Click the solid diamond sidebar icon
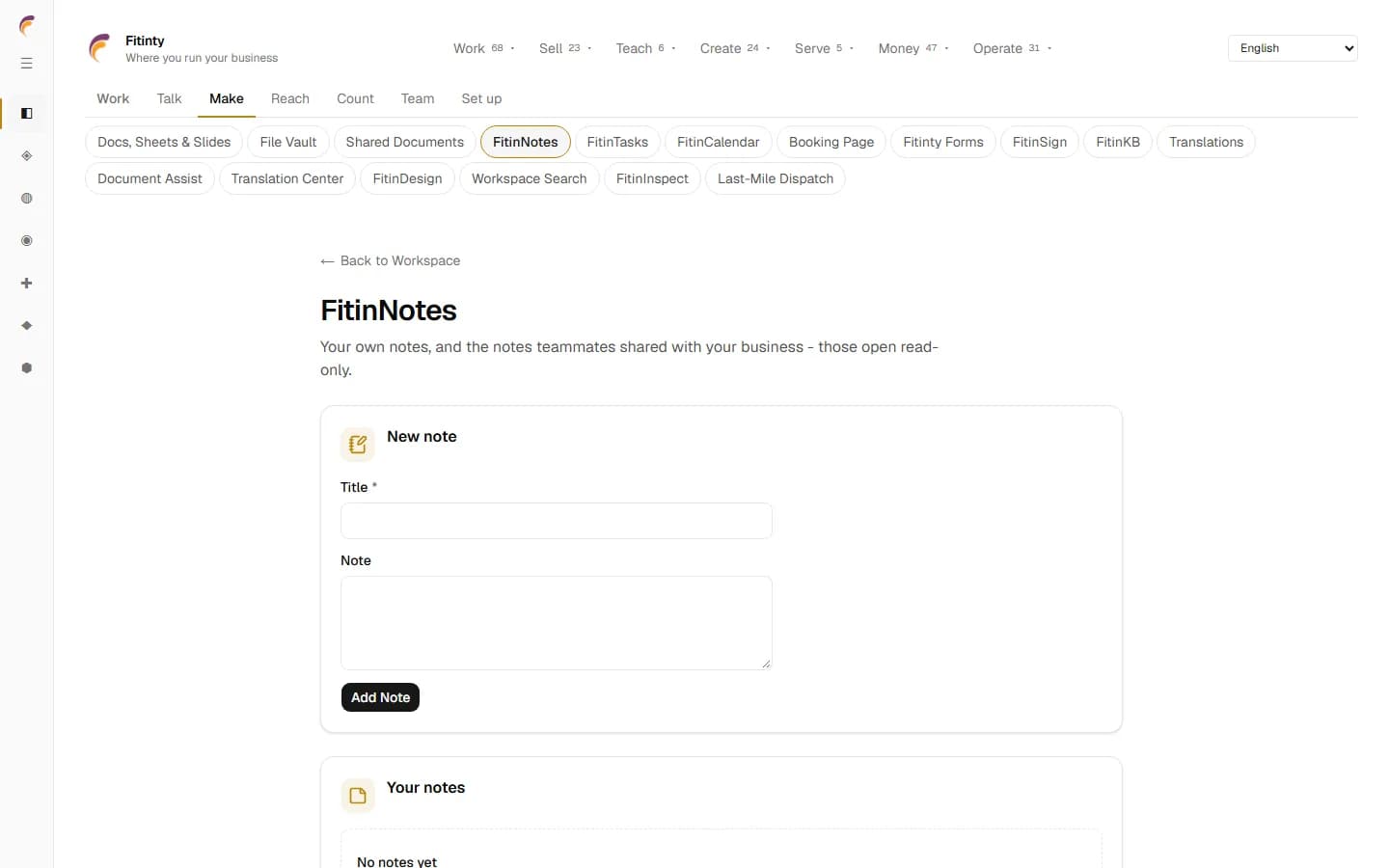1389x868 pixels. 27,326
